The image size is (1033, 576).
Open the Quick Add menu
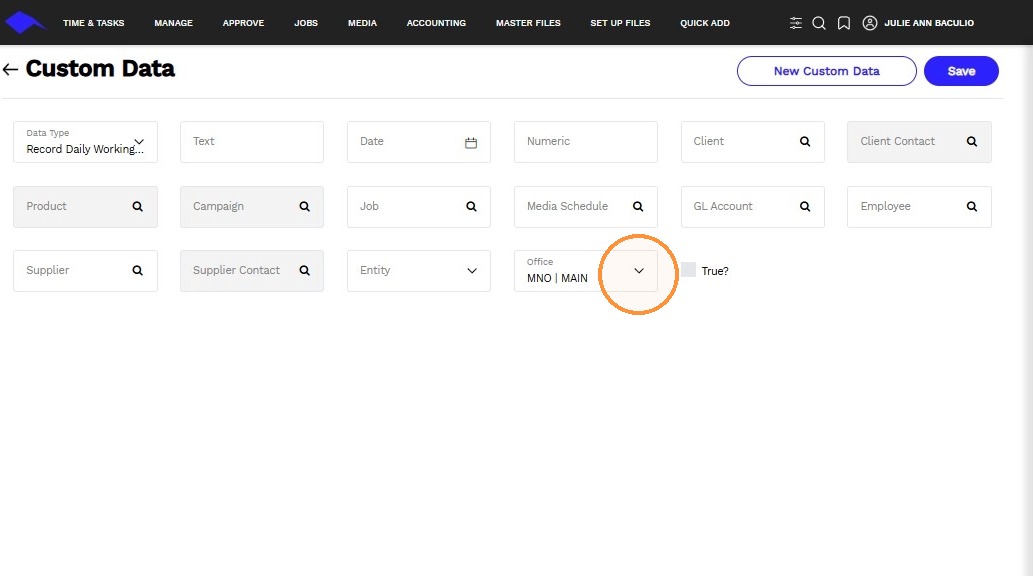[705, 23]
